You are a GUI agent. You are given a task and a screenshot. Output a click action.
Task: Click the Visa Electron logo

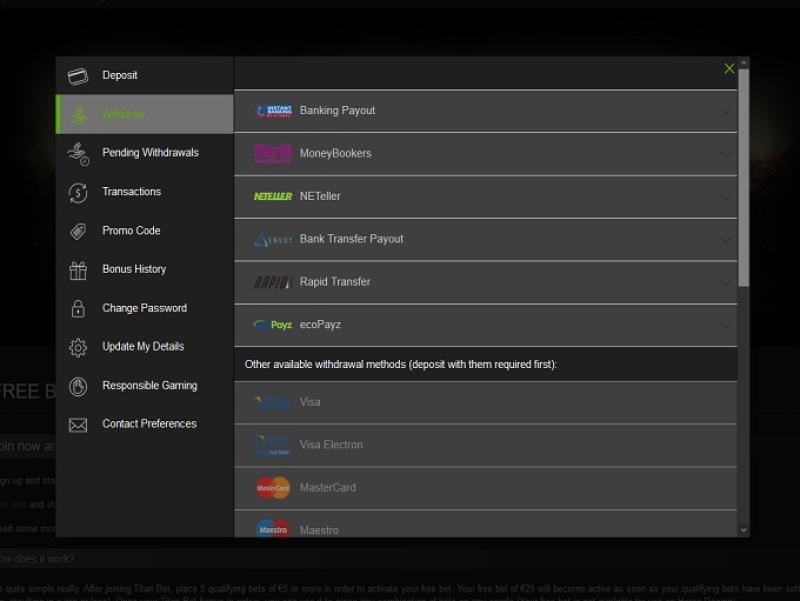[x=273, y=445]
